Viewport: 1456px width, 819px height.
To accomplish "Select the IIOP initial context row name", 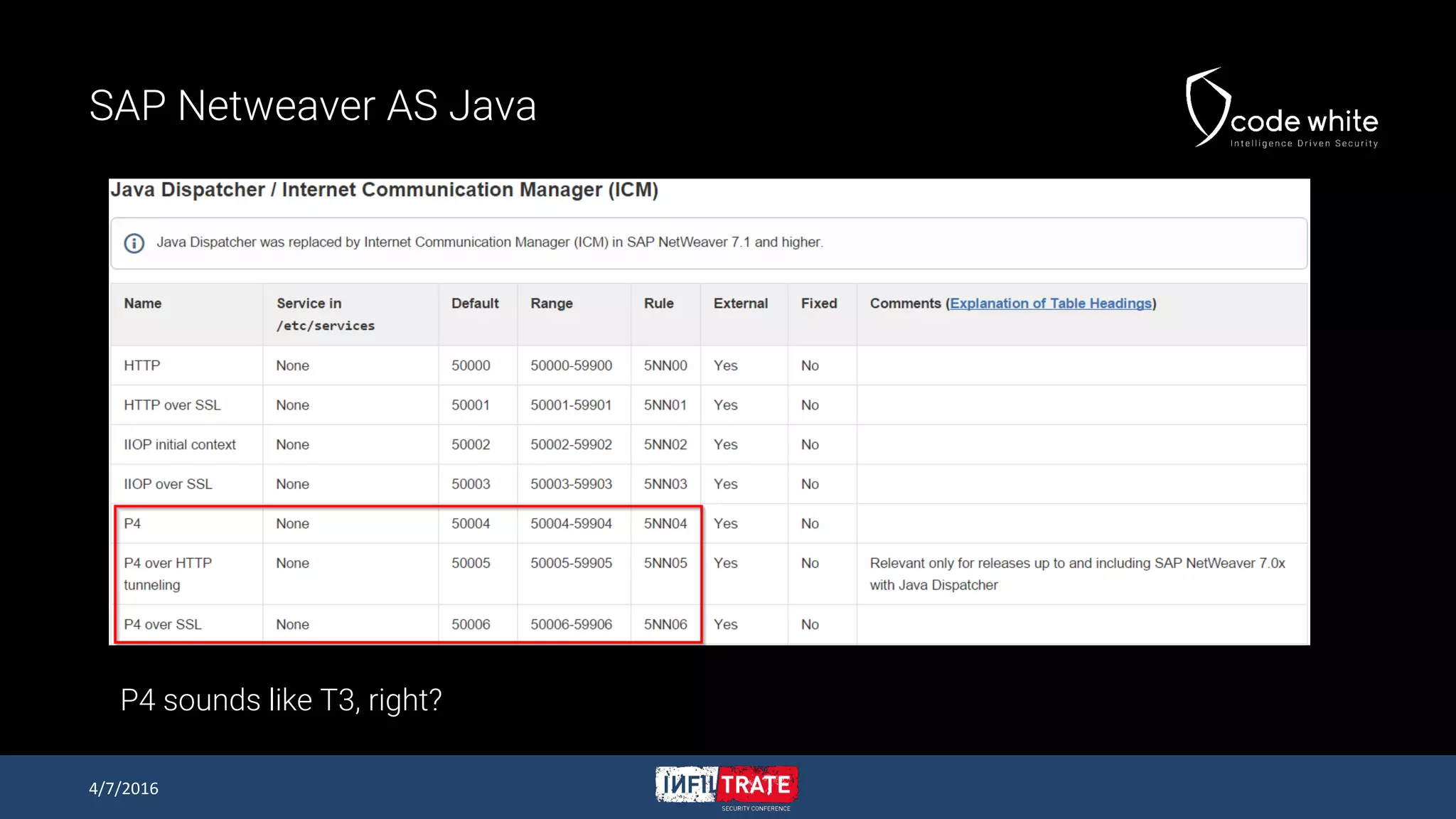I will click(179, 445).
